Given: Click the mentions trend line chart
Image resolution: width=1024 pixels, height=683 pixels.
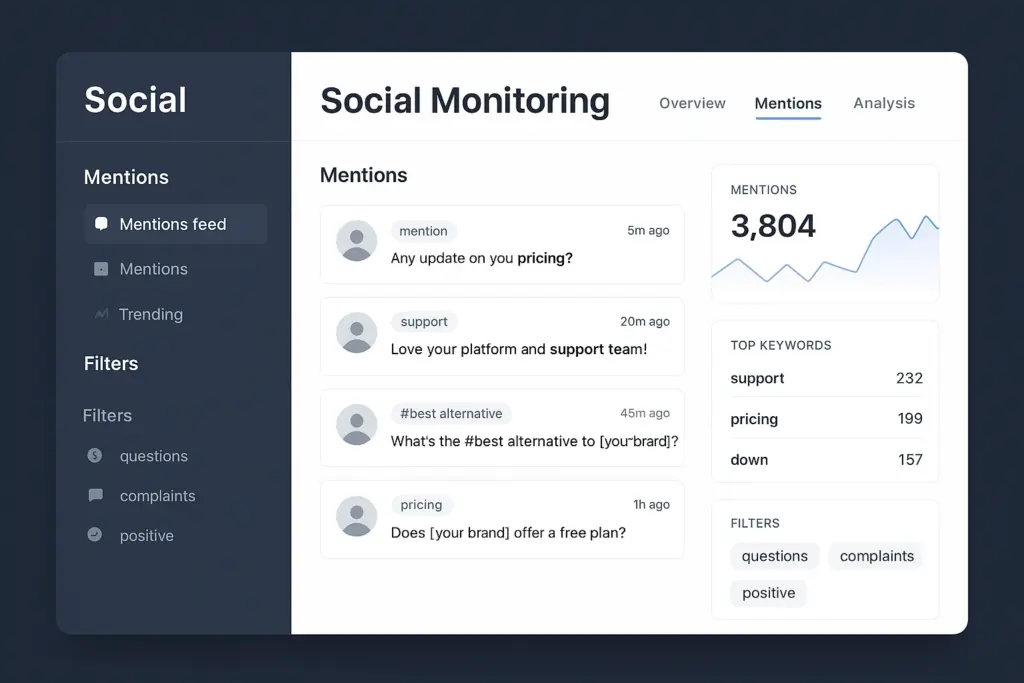Looking at the screenshot, I should [825, 251].
